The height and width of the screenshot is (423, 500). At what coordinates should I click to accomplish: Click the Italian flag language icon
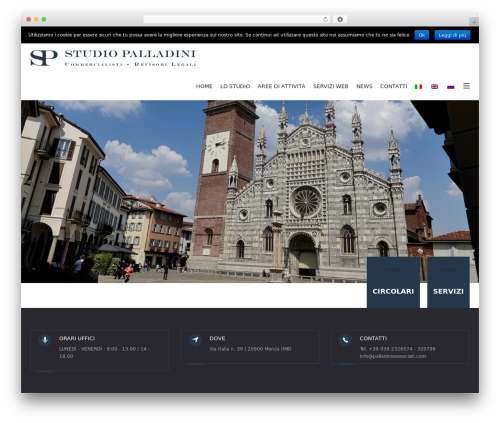418,87
